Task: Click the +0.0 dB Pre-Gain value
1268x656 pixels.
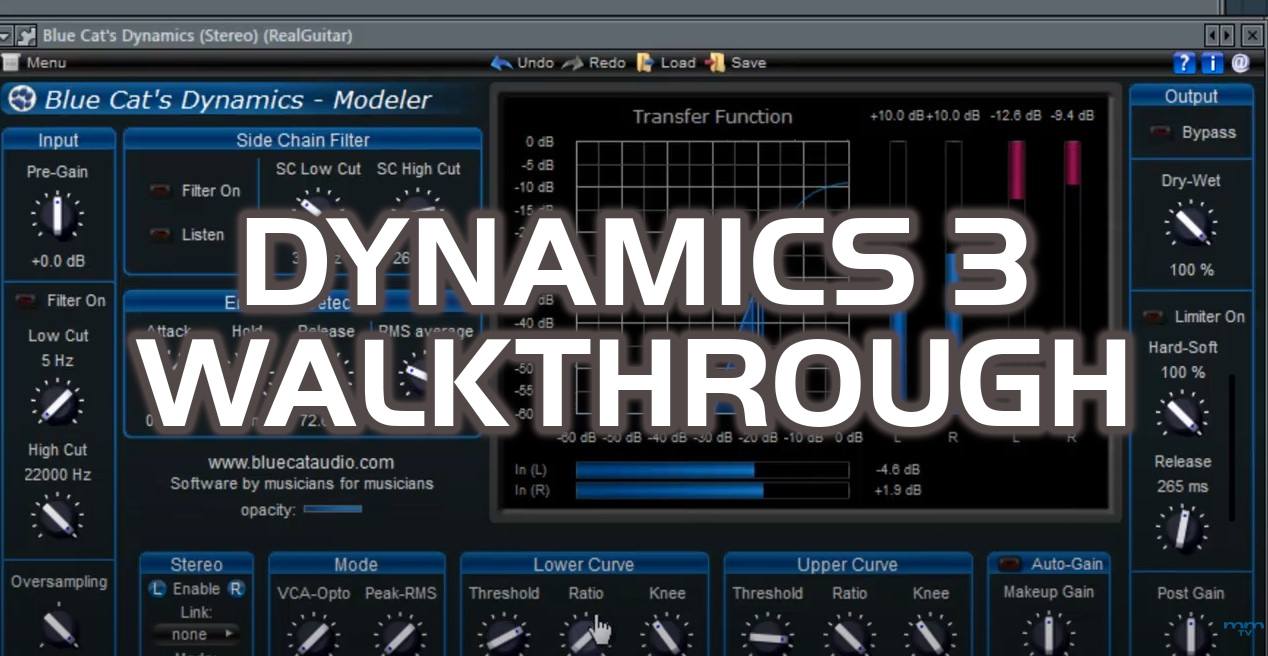Action: (57, 262)
